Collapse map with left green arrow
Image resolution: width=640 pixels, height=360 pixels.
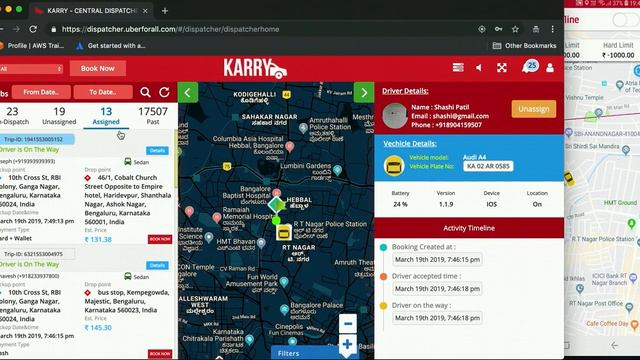(x=188, y=93)
